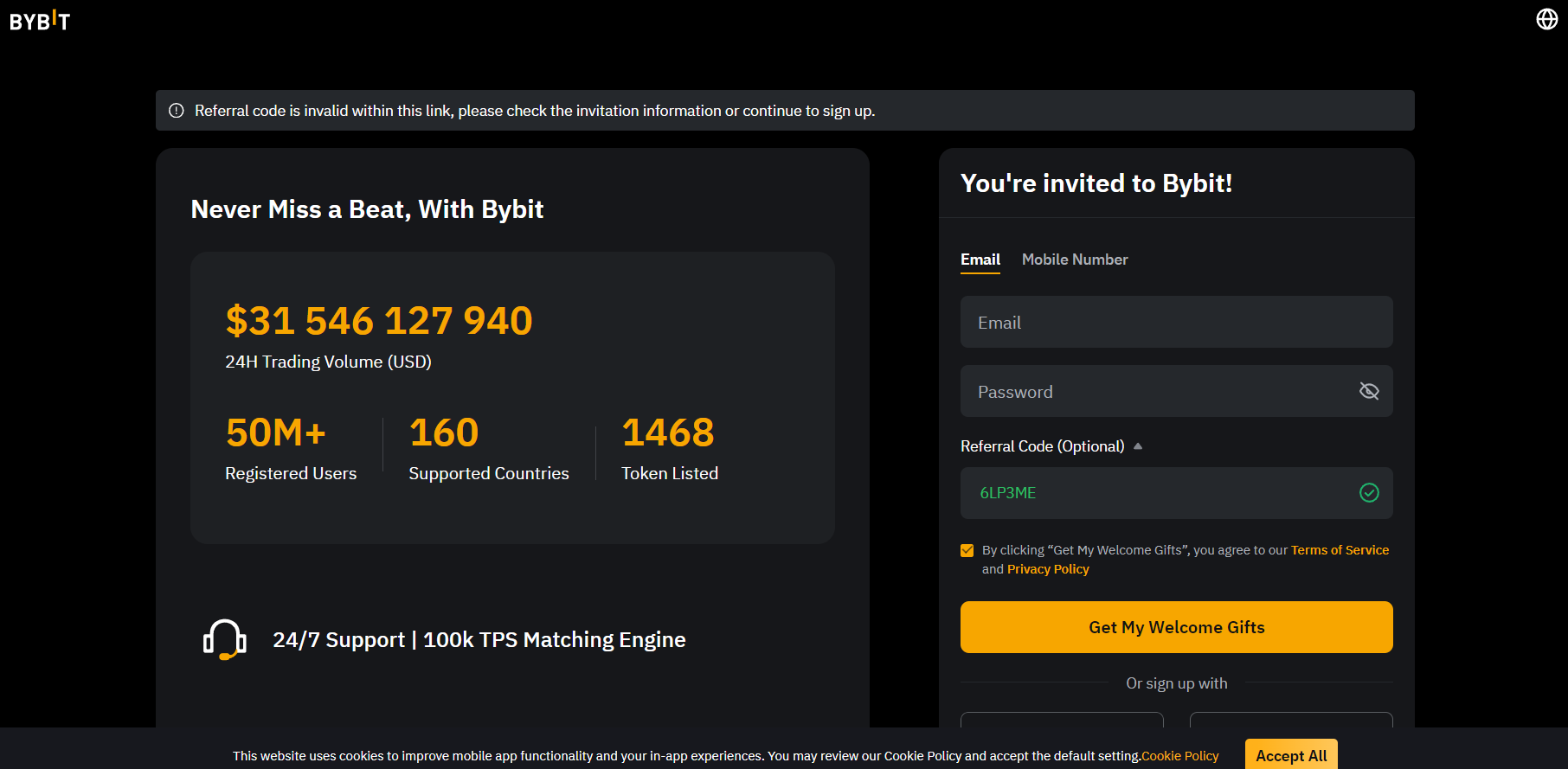Image resolution: width=1568 pixels, height=769 pixels.
Task: Click the $31 546 127 940 trading volume
Action: tap(379, 321)
